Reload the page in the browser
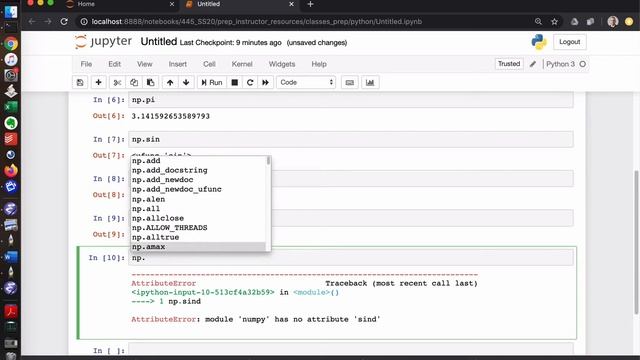 [x=64, y=22]
